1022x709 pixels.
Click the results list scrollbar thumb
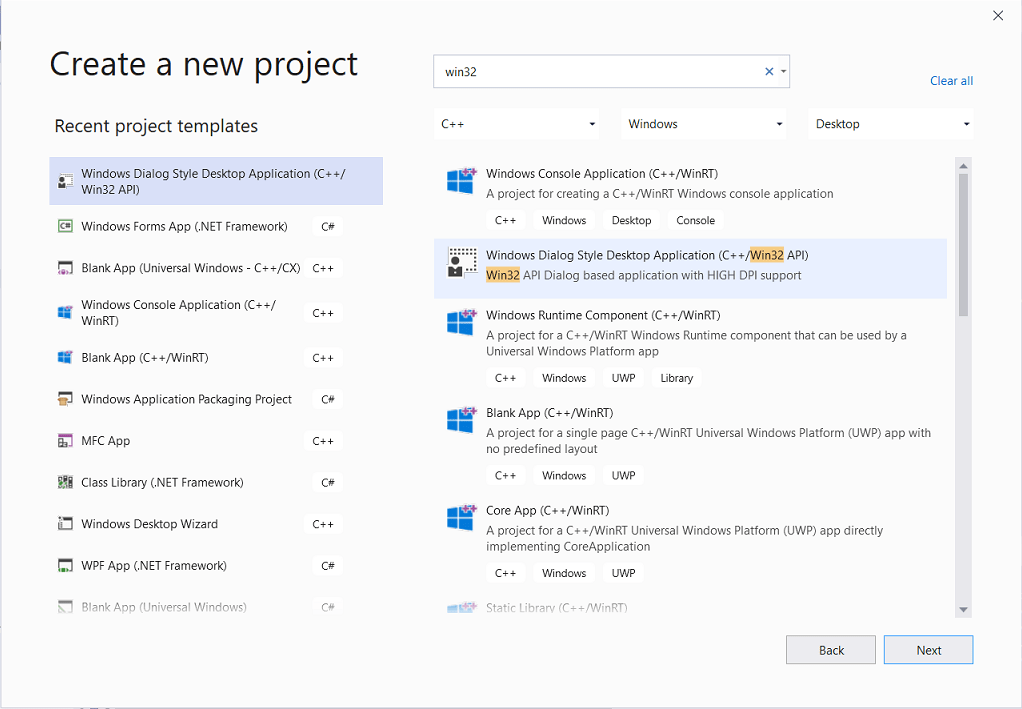click(x=963, y=245)
